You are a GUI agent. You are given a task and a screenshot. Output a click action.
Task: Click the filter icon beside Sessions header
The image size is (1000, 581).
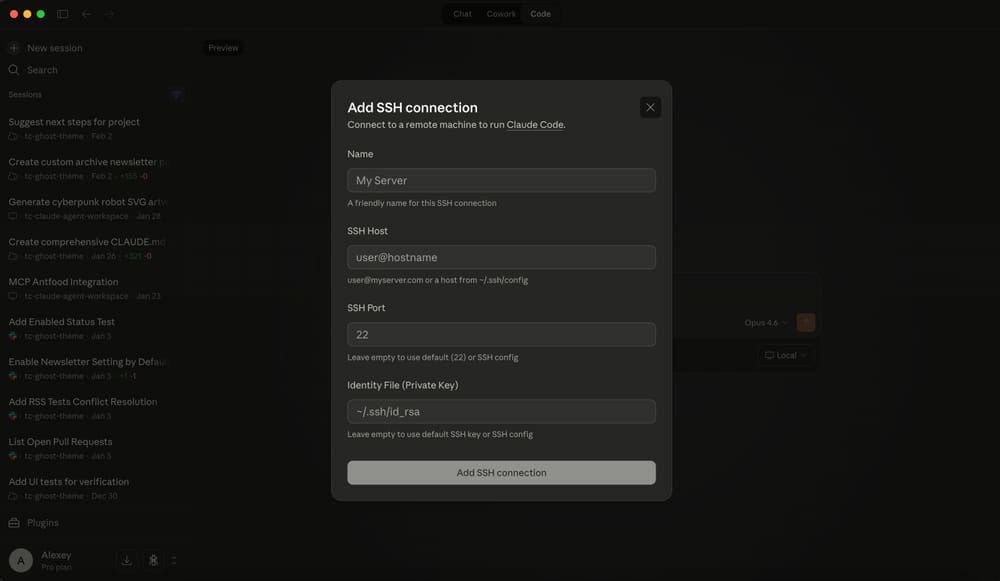(176, 93)
